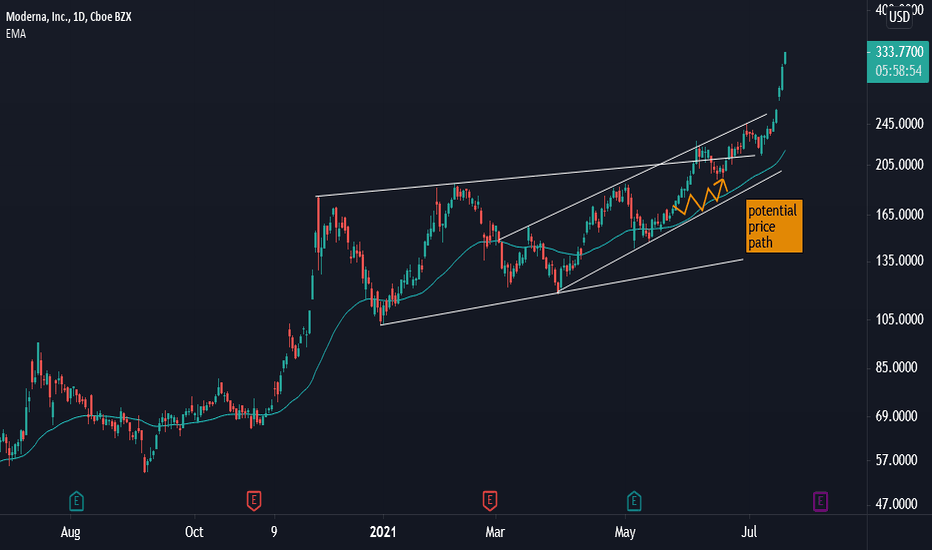Click the 105.0000 price axis label
This screenshot has height=550, width=932.
pos(899,319)
